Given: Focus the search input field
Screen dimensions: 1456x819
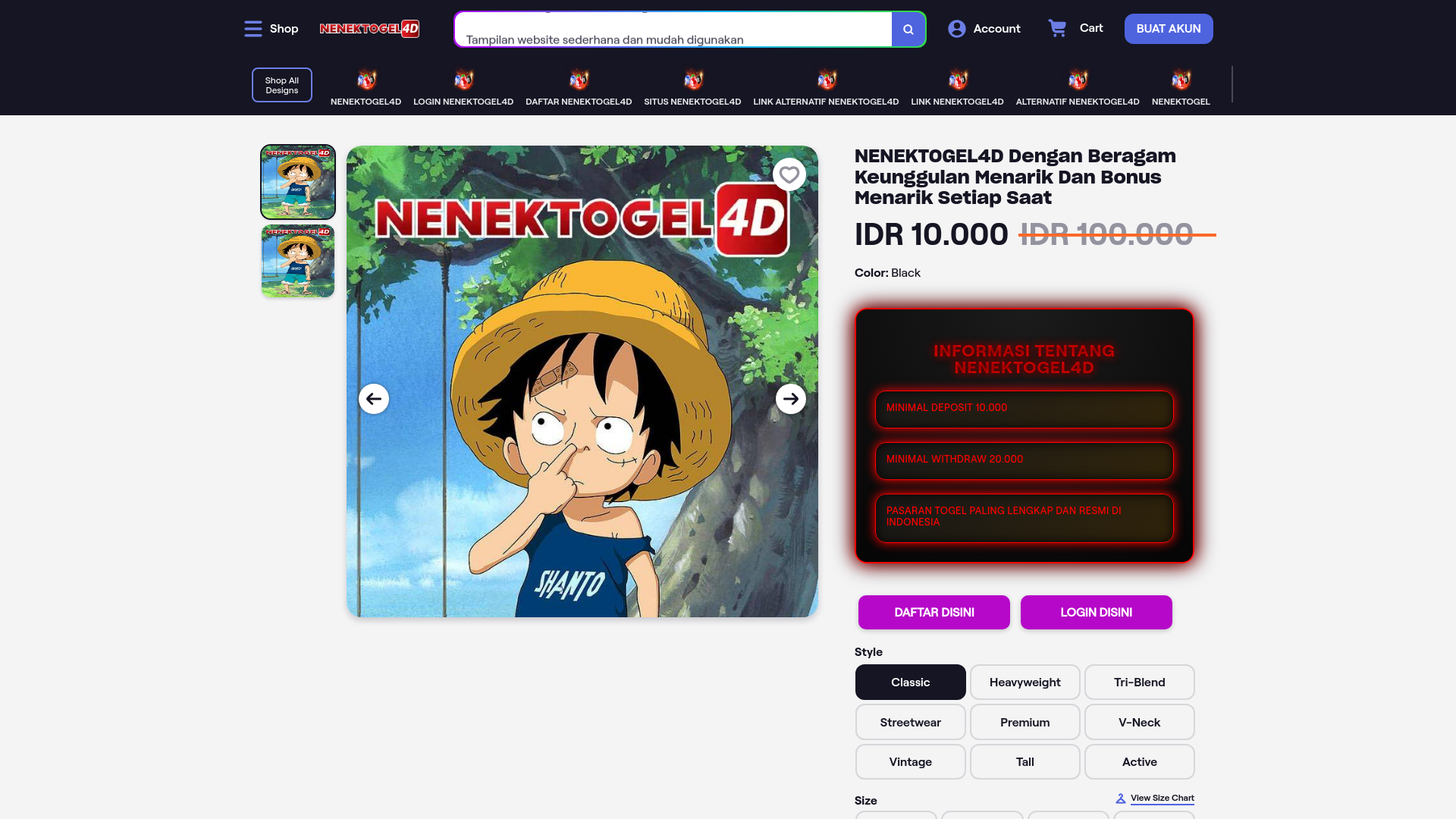Looking at the screenshot, I should click(x=673, y=30).
